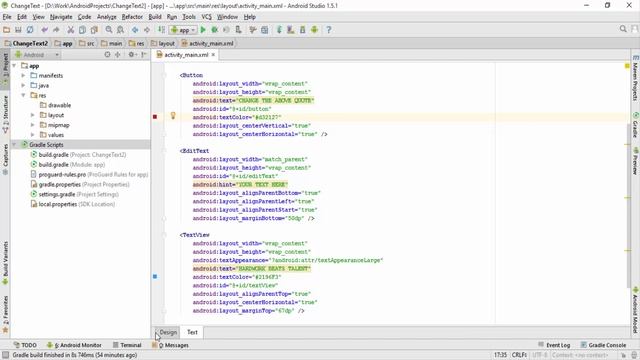The height and width of the screenshot is (360, 640).
Task: Toggle the Maven Projects side button
Action: click(x=635, y=78)
